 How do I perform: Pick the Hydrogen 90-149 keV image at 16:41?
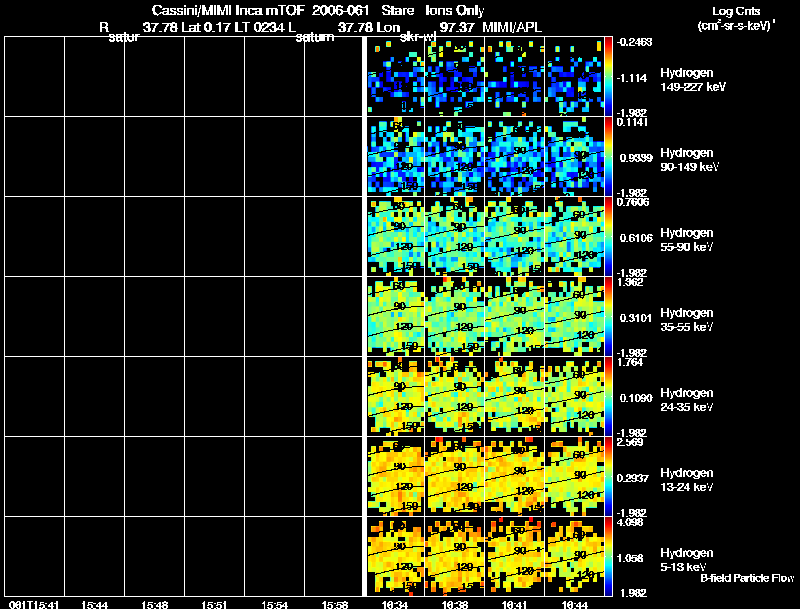(x=514, y=157)
